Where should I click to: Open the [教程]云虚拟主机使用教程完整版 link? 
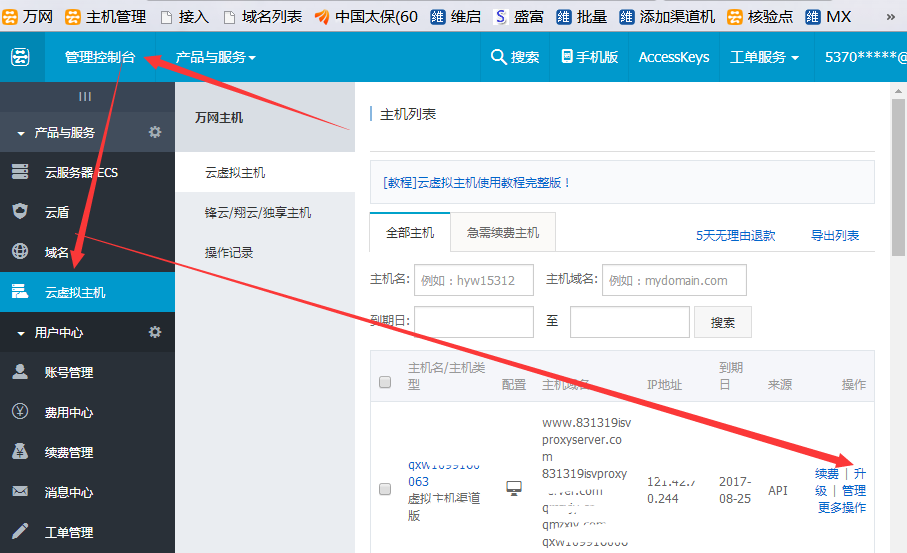477,183
